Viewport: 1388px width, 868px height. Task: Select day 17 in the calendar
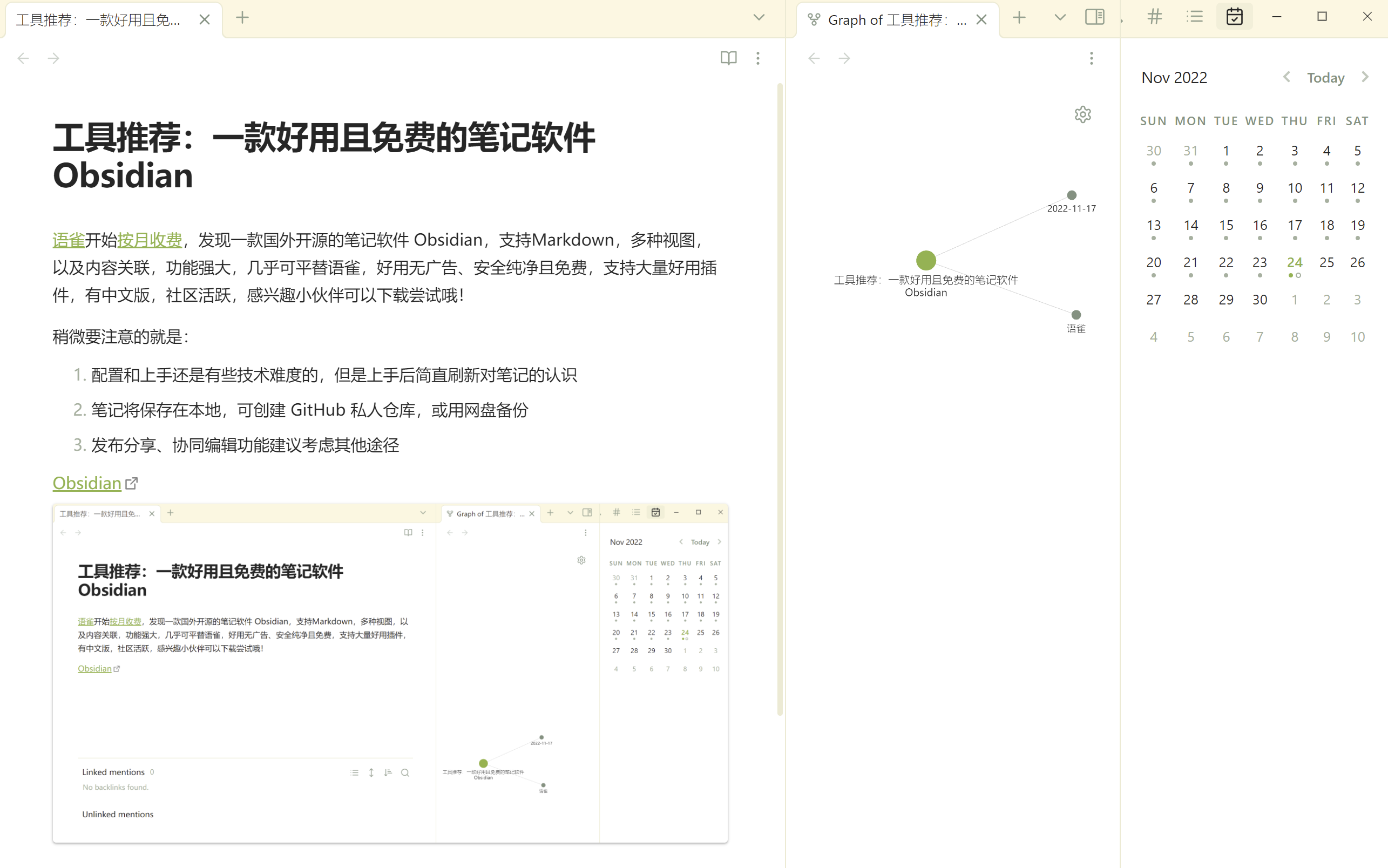click(x=1295, y=225)
